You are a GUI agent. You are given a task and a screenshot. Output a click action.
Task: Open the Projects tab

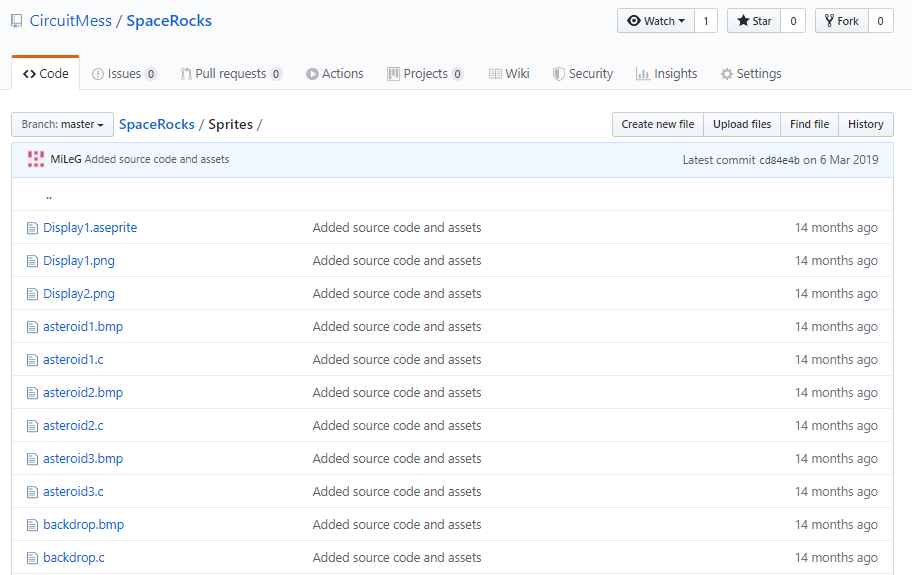coord(425,74)
